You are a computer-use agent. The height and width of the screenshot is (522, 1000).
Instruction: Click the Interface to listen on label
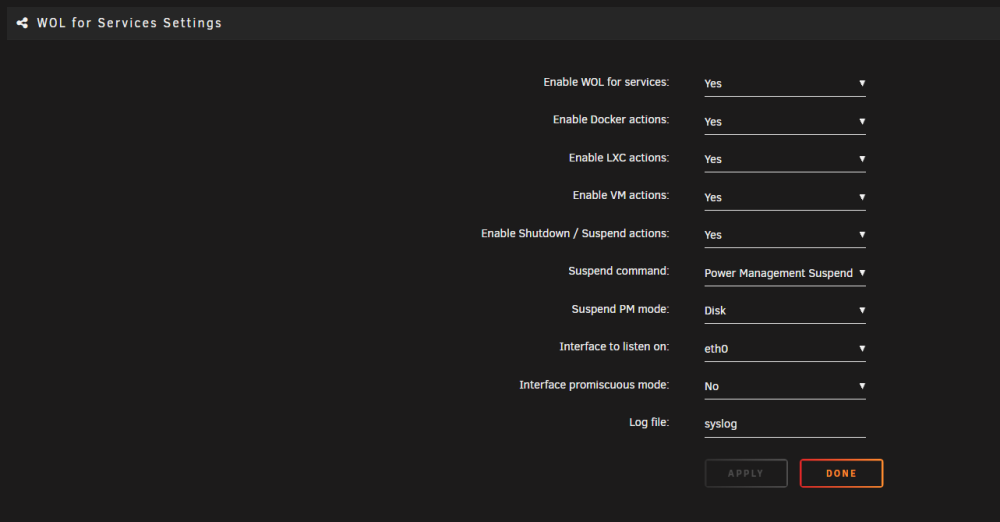point(614,347)
